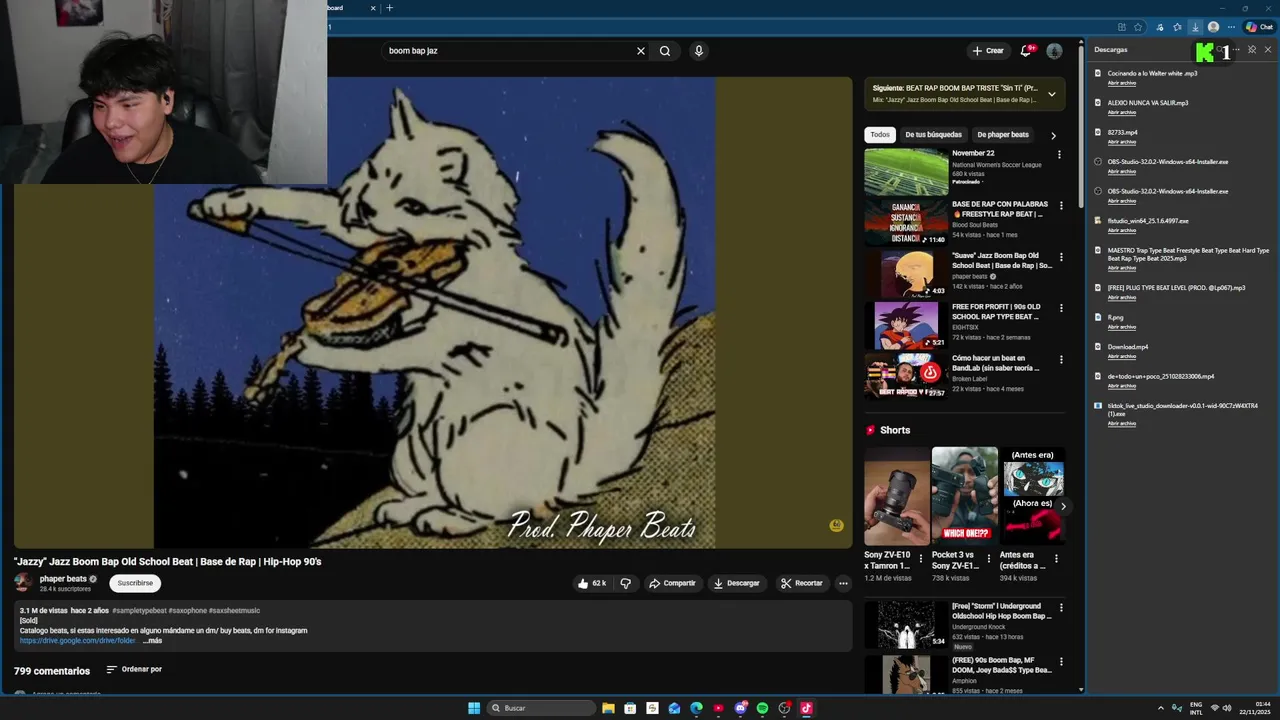Open options for Suave Jazz Boom Bap video
Screen dimensions: 1280x720
1060,257
